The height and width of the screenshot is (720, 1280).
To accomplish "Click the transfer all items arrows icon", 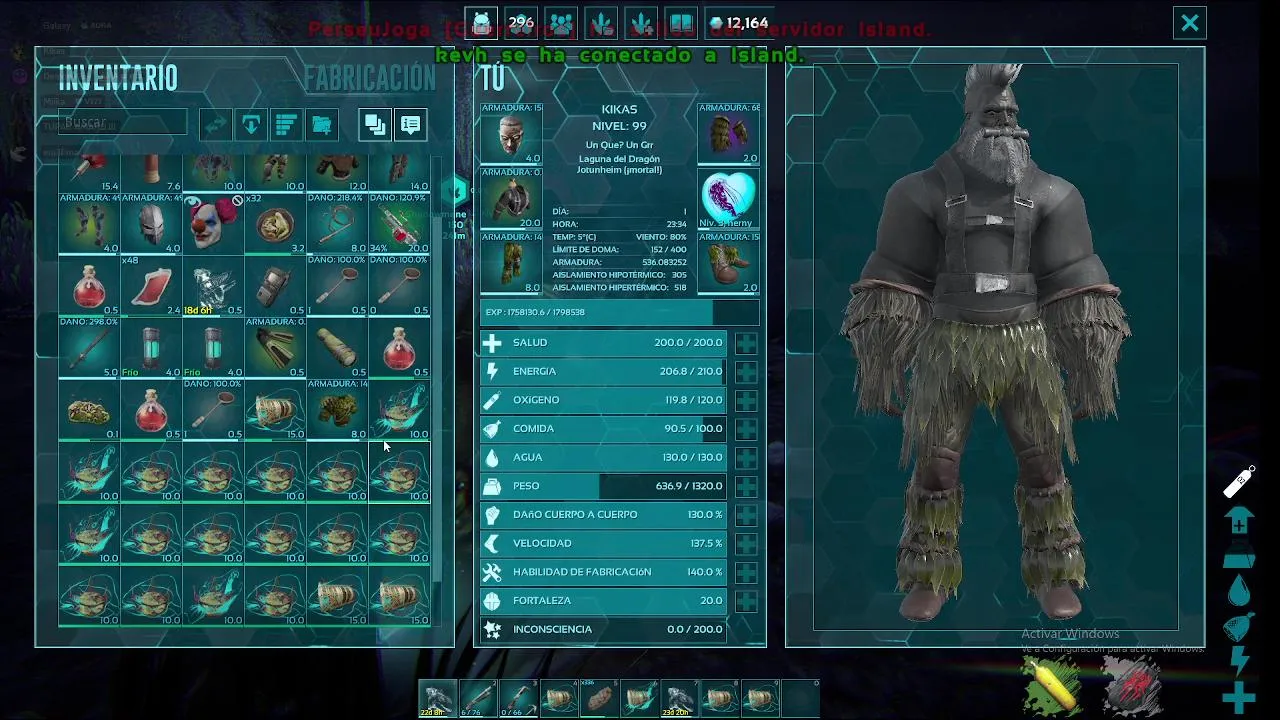I will [x=216, y=124].
